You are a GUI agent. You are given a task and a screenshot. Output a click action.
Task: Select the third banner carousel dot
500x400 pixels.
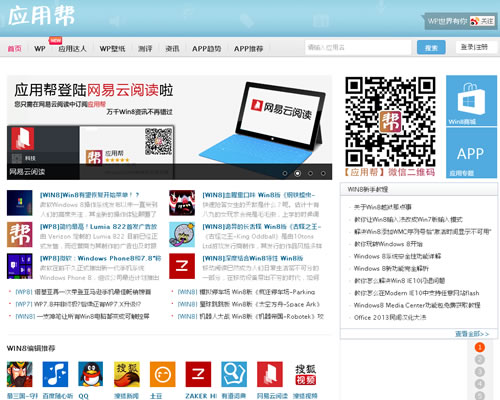click(x=310, y=173)
